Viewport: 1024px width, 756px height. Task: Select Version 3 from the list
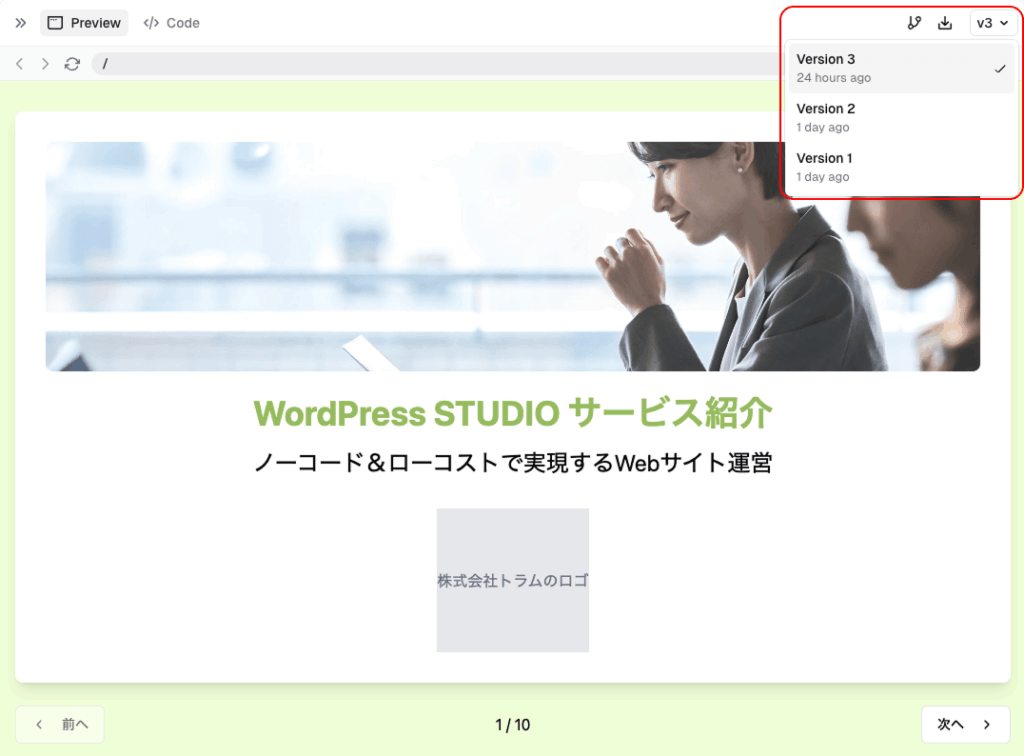point(901,68)
